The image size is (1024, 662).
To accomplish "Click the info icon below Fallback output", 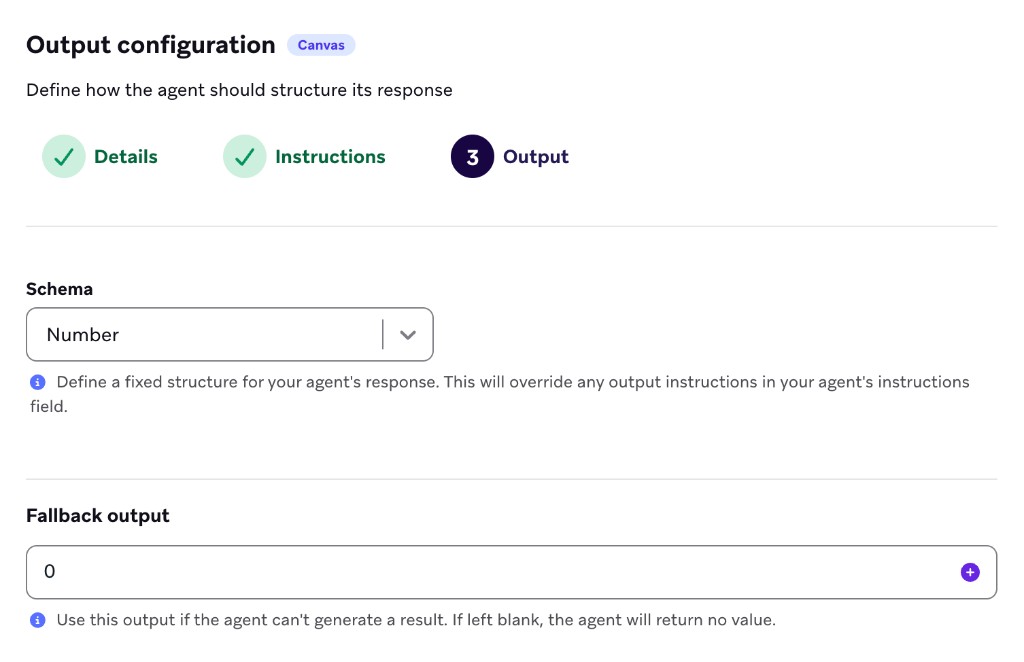I will tap(38, 620).
